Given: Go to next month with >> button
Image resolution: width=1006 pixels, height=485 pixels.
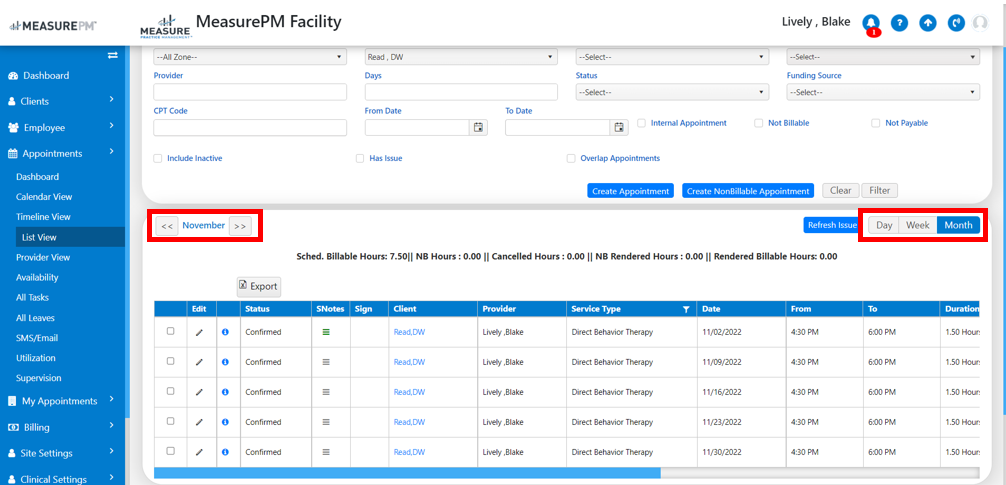Looking at the screenshot, I should point(240,226).
